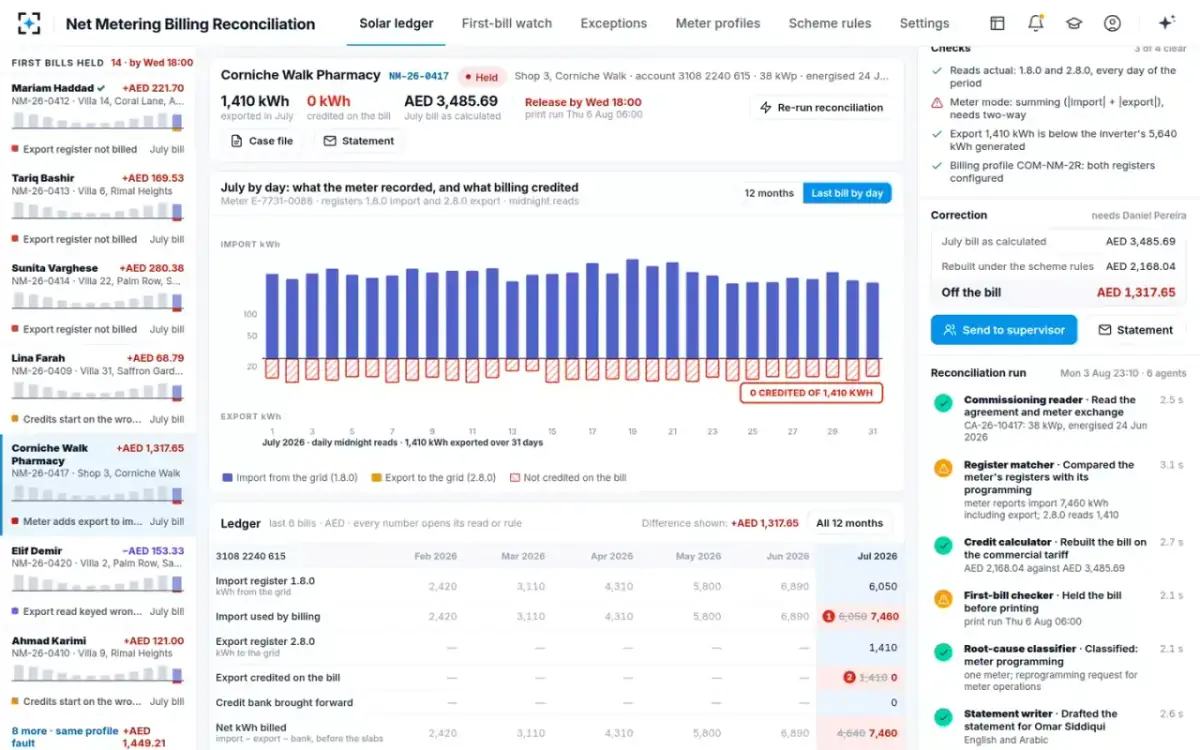Open the Settings tab
1200x750 pixels.
point(924,23)
